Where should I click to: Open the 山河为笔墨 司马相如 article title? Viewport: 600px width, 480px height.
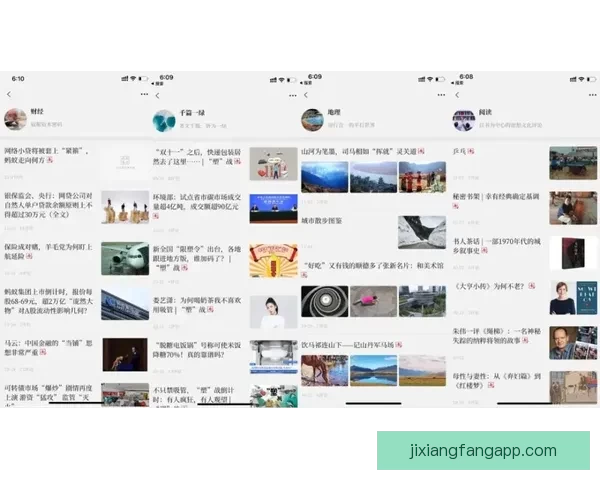[362, 152]
